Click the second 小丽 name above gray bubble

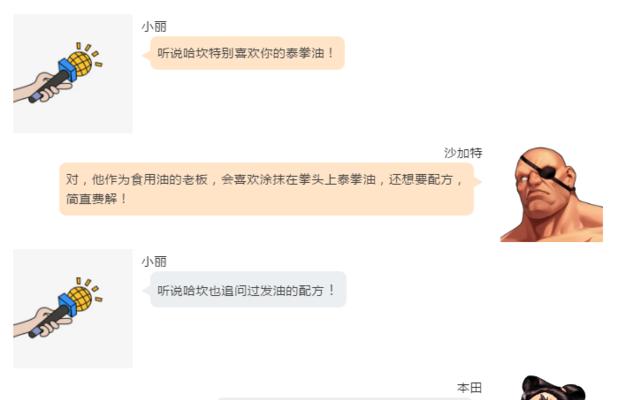click(154, 262)
